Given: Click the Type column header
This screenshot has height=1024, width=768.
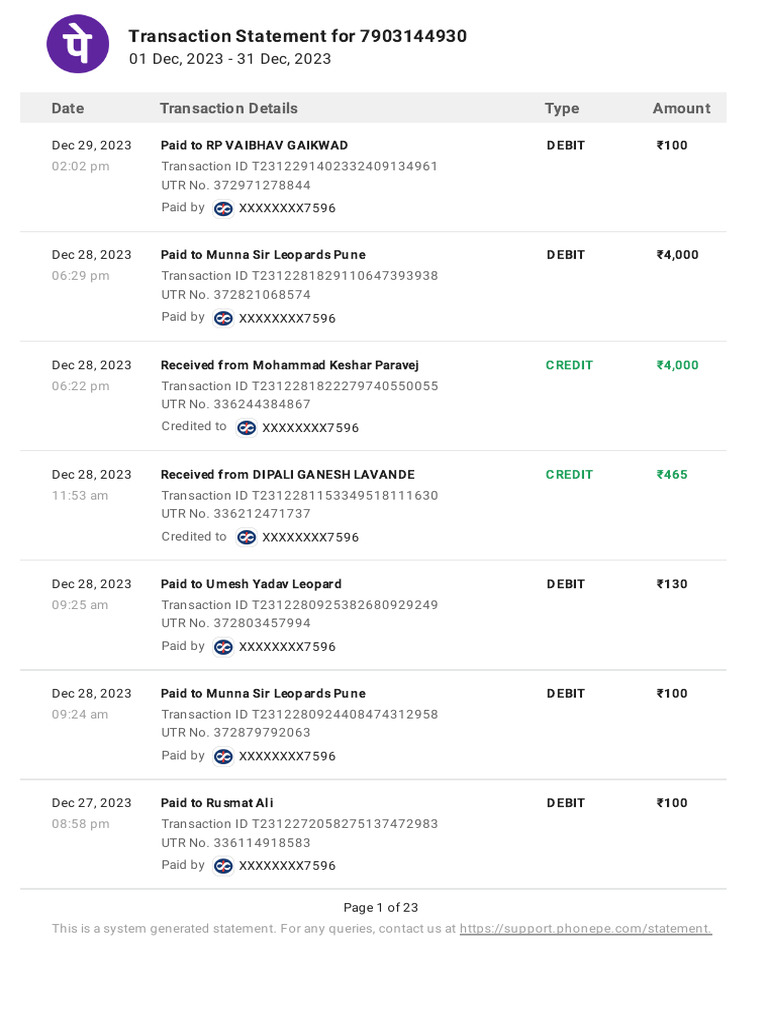Looking at the screenshot, I should coord(562,108).
